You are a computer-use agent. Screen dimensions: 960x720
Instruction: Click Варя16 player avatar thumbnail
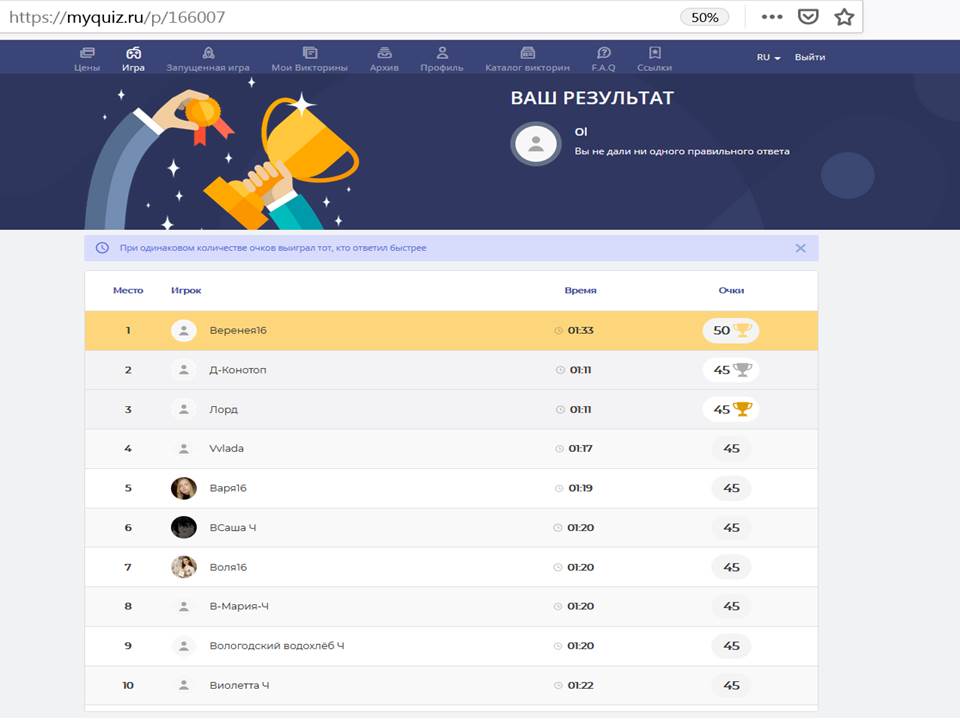pos(183,488)
